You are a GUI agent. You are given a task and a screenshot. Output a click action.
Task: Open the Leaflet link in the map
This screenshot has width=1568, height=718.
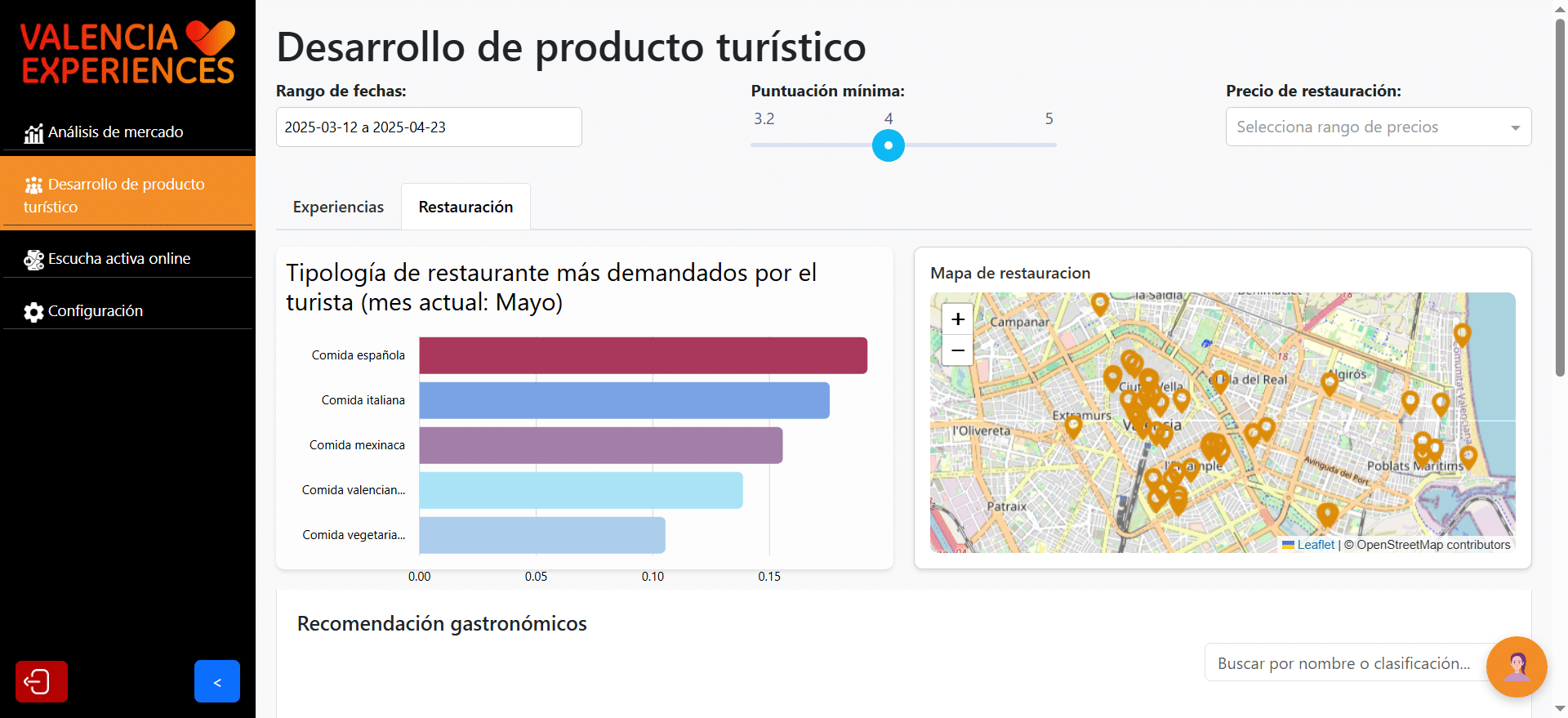pyautogui.click(x=1315, y=545)
